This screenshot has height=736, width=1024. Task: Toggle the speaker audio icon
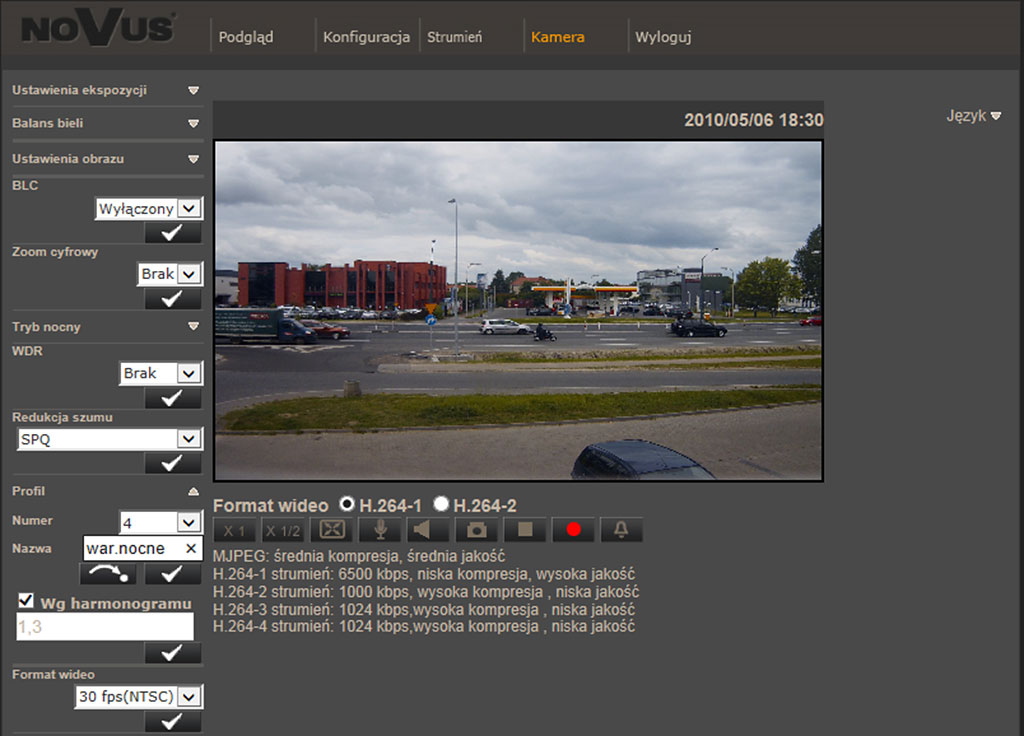coord(428,530)
